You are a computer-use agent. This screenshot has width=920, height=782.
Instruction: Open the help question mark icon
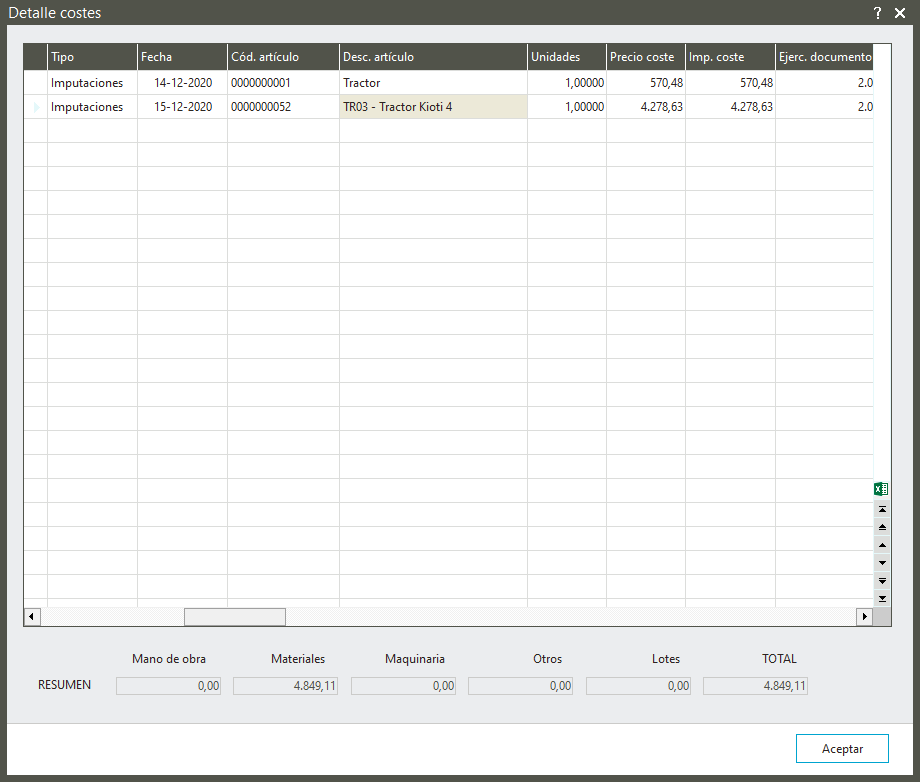pyautogui.click(x=877, y=13)
